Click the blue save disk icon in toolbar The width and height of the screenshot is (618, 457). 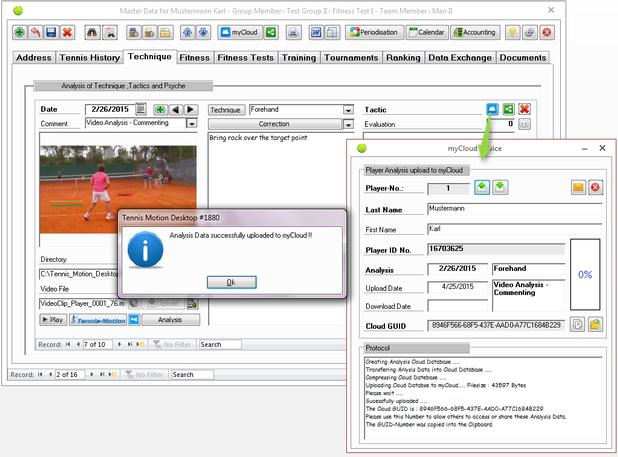[52, 32]
